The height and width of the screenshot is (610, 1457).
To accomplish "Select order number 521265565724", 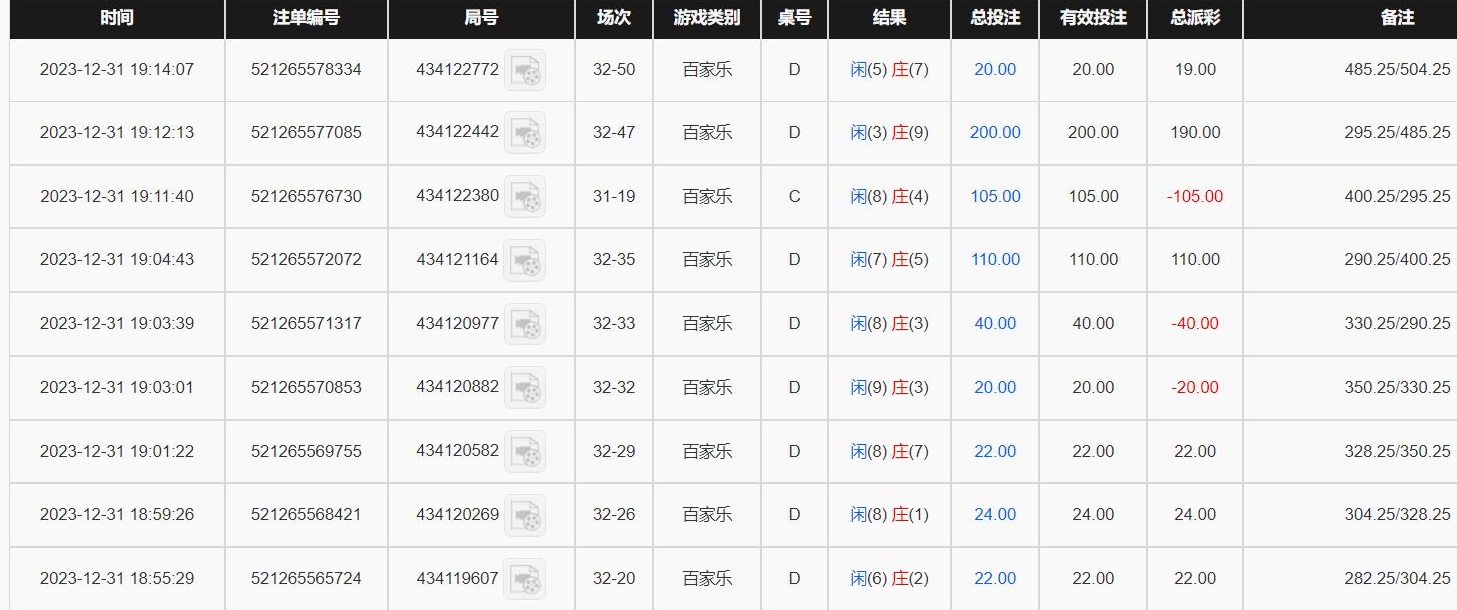I will (306, 578).
